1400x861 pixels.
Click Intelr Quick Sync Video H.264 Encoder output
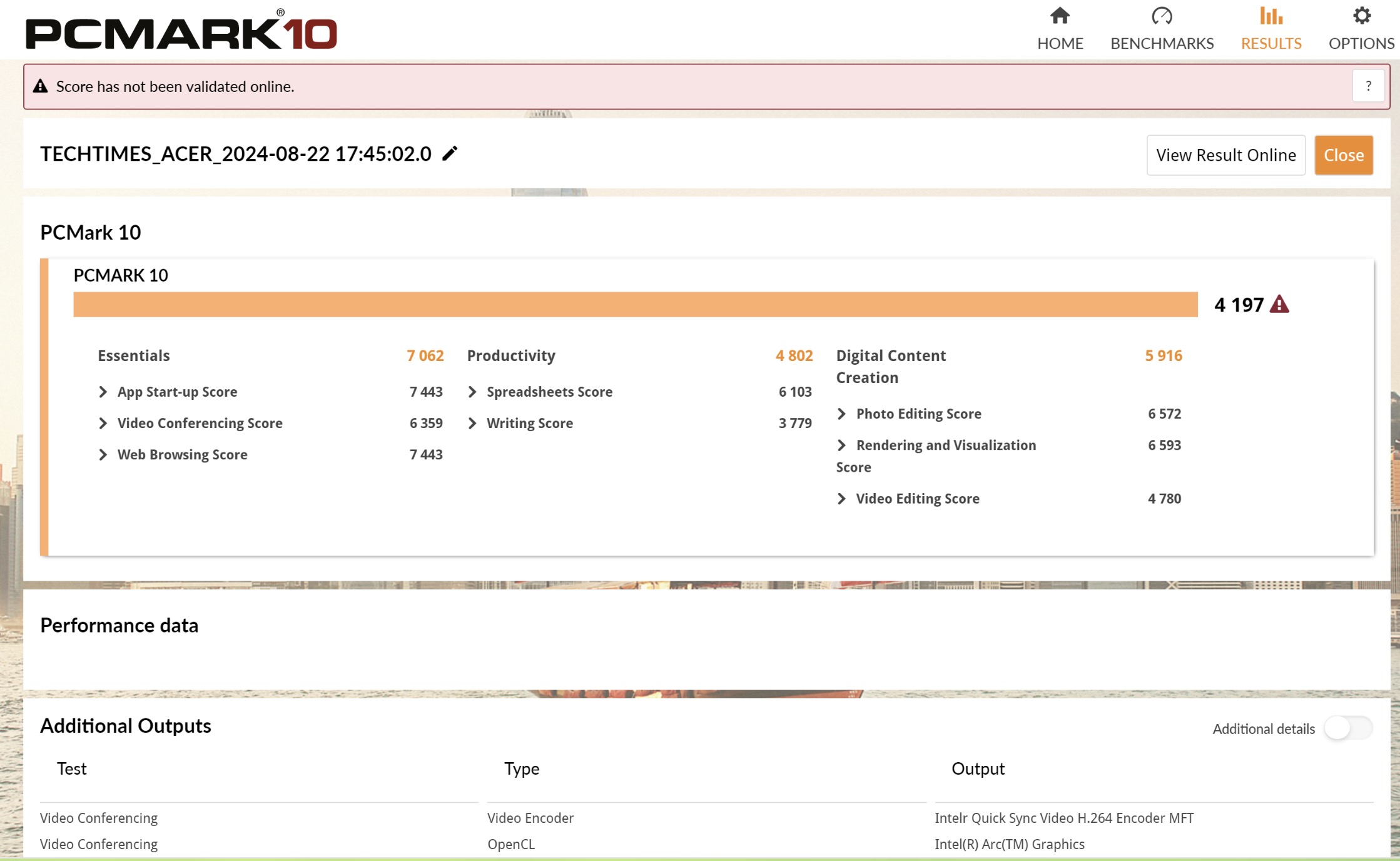coord(1064,818)
